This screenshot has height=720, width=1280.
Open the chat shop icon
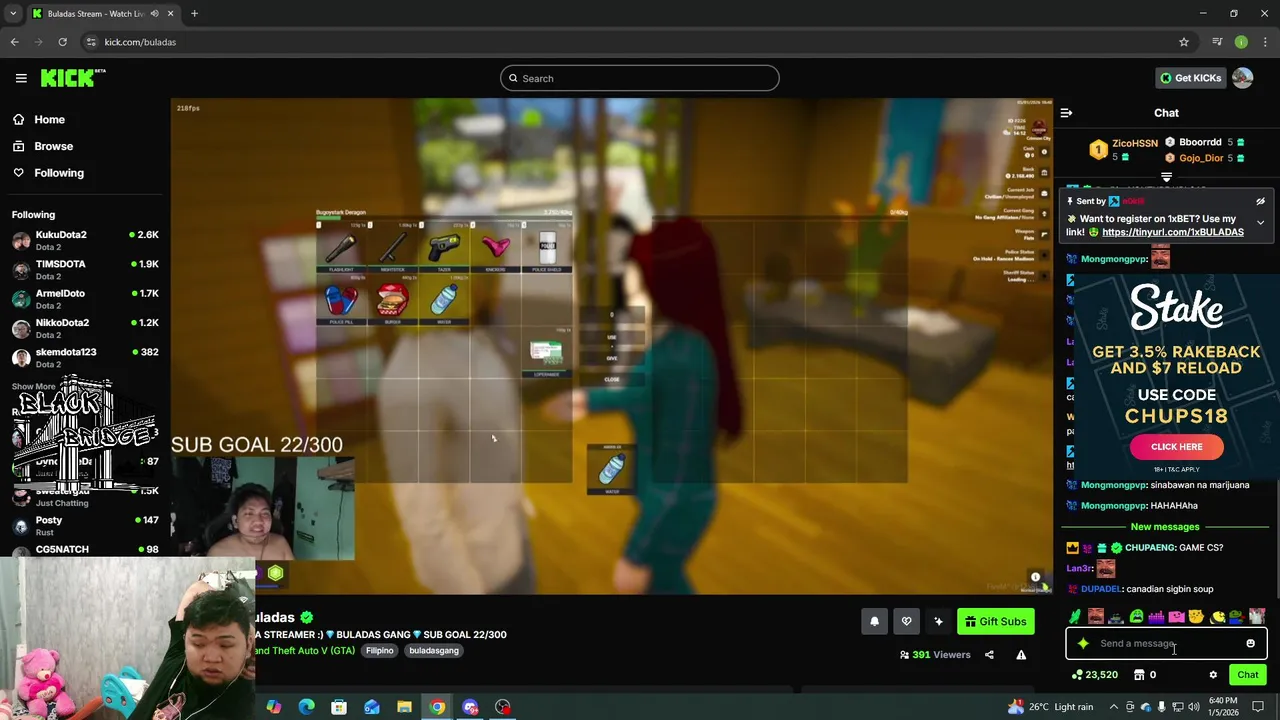(x=1139, y=675)
